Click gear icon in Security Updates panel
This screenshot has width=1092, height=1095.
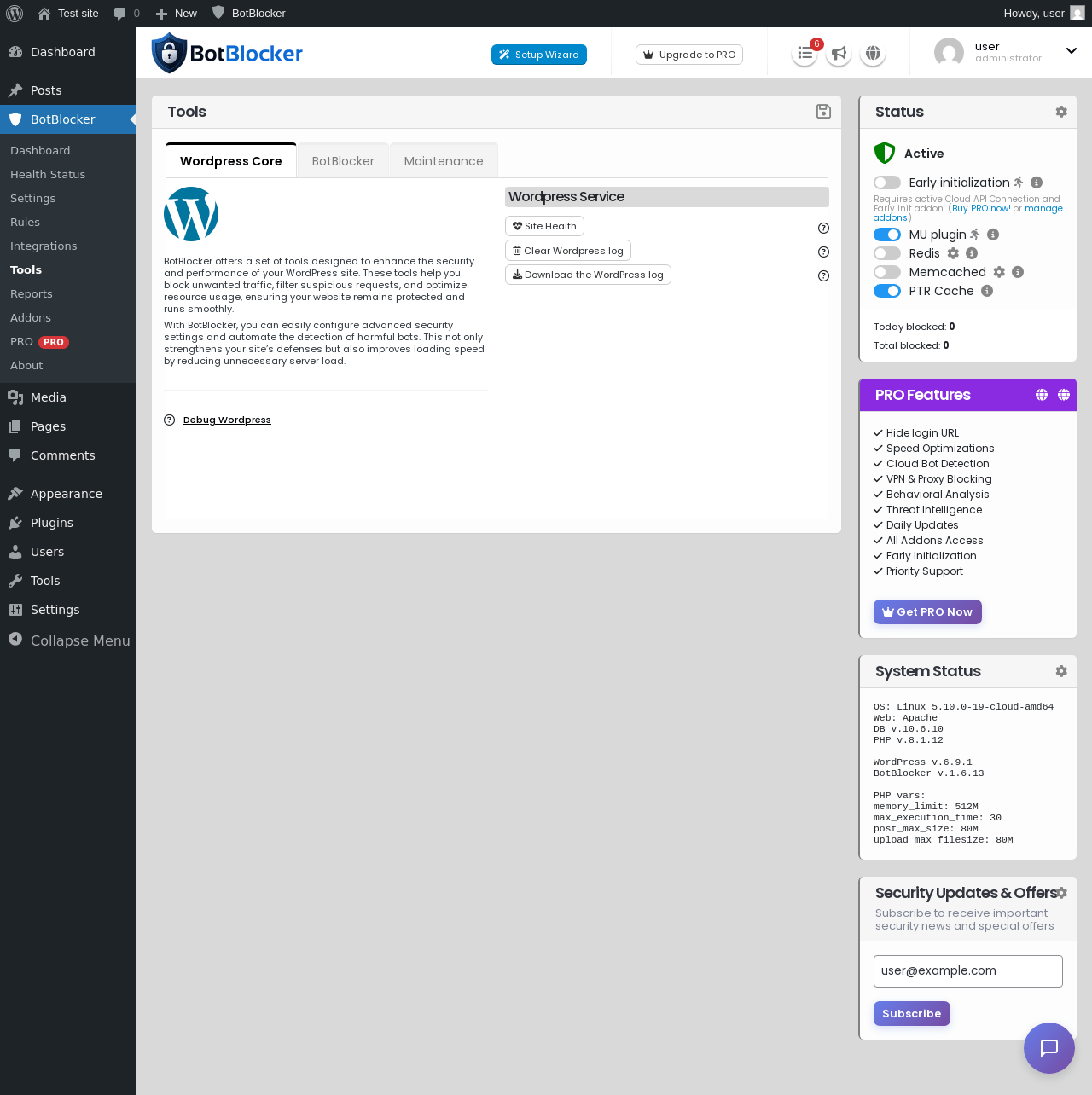pyautogui.click(x=1061, y=893)
